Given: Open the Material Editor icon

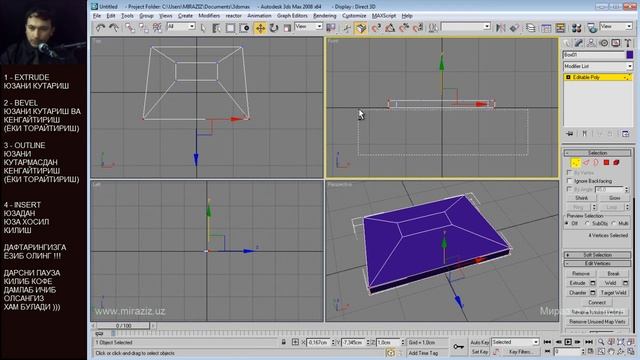Looking at the screenshot, I should [576, 28].
